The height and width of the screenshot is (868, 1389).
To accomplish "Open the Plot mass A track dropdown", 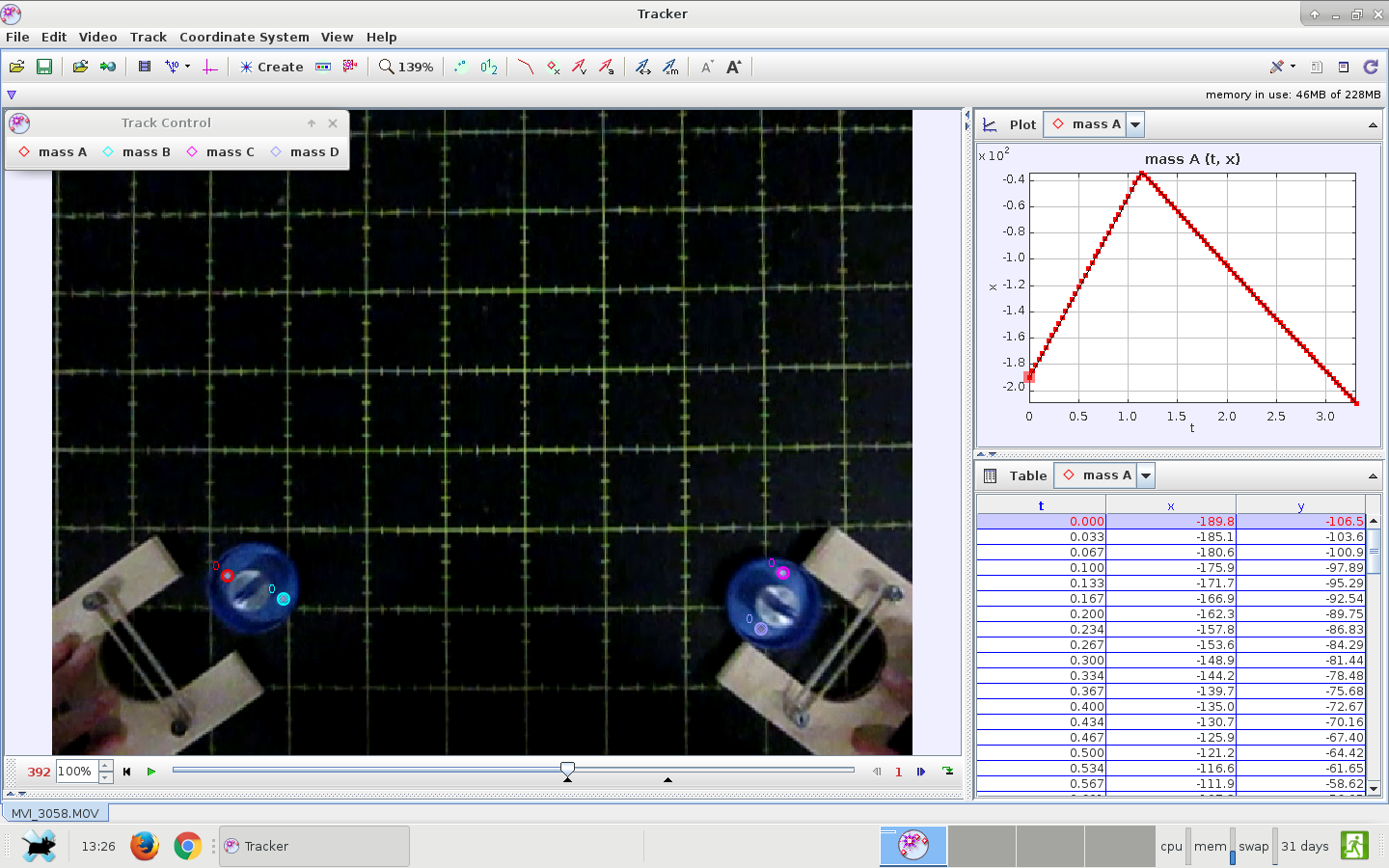I will [x=1135, y=124].
